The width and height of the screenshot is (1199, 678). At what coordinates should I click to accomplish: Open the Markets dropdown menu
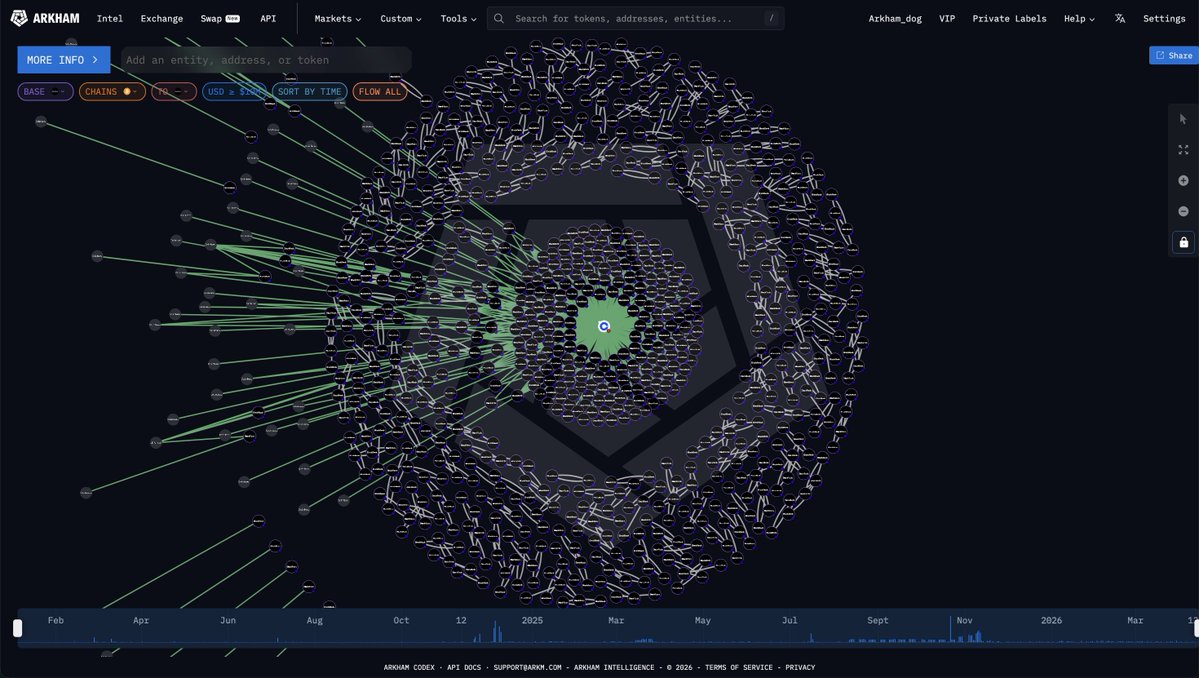338,19
